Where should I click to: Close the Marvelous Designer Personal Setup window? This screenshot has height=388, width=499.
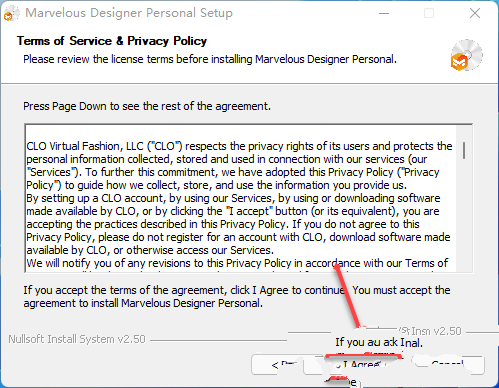click(x=475, y=14)
